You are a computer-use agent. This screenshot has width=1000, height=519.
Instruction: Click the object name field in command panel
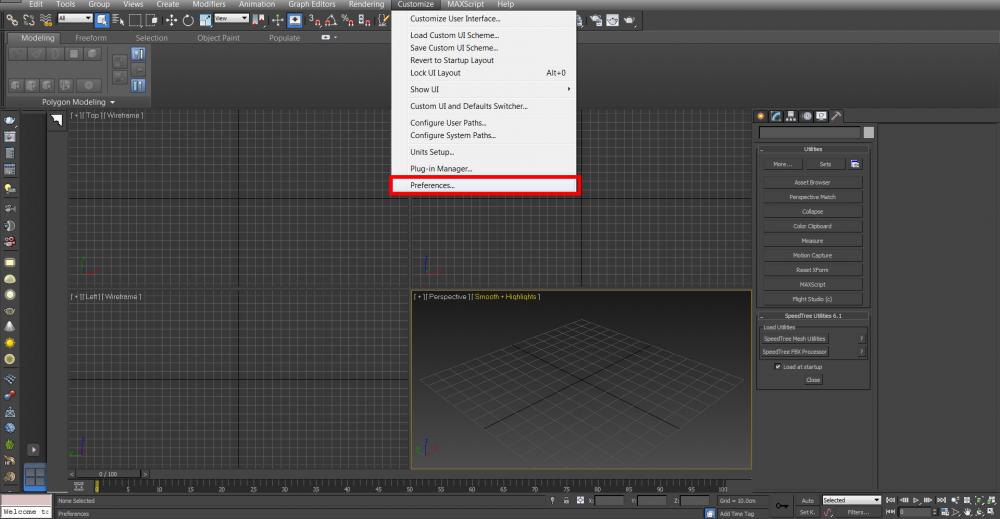click(x=809, y=133)
